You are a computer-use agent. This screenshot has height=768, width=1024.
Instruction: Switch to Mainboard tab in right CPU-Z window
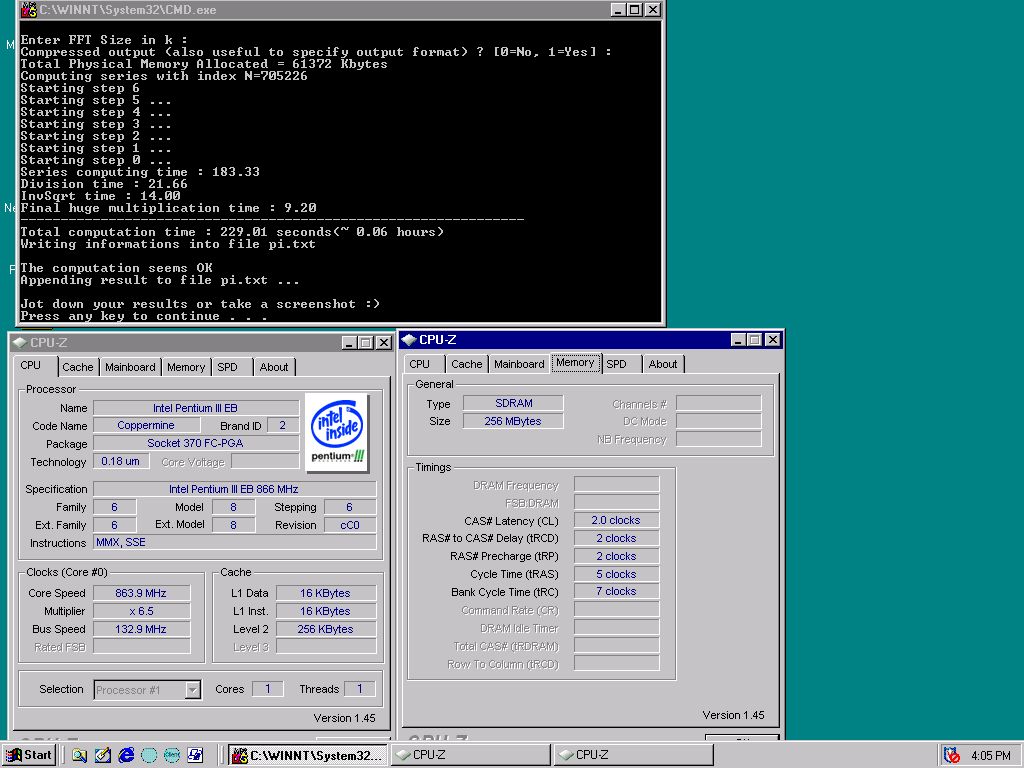tap(519, 364)
